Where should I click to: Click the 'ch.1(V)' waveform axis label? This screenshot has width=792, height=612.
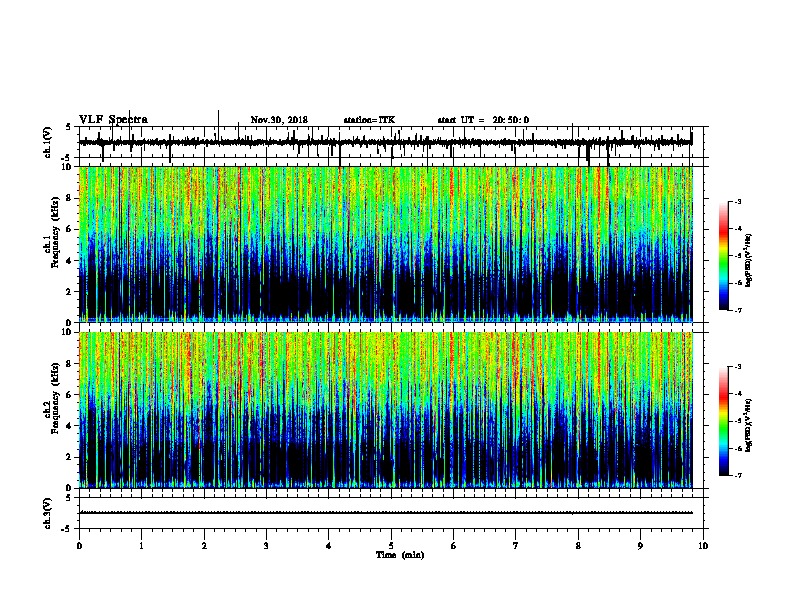47,142
